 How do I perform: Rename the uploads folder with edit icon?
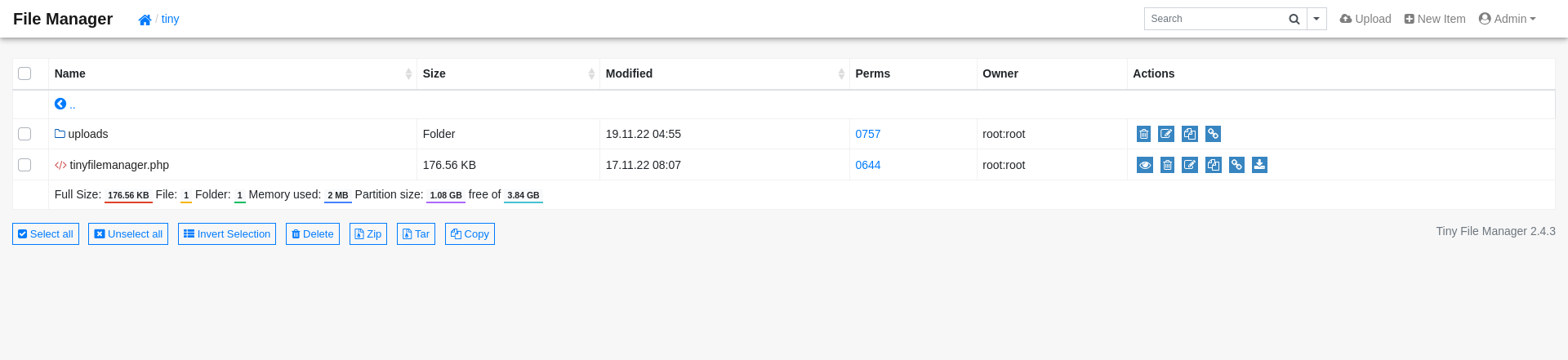[x=1166, y=134]
